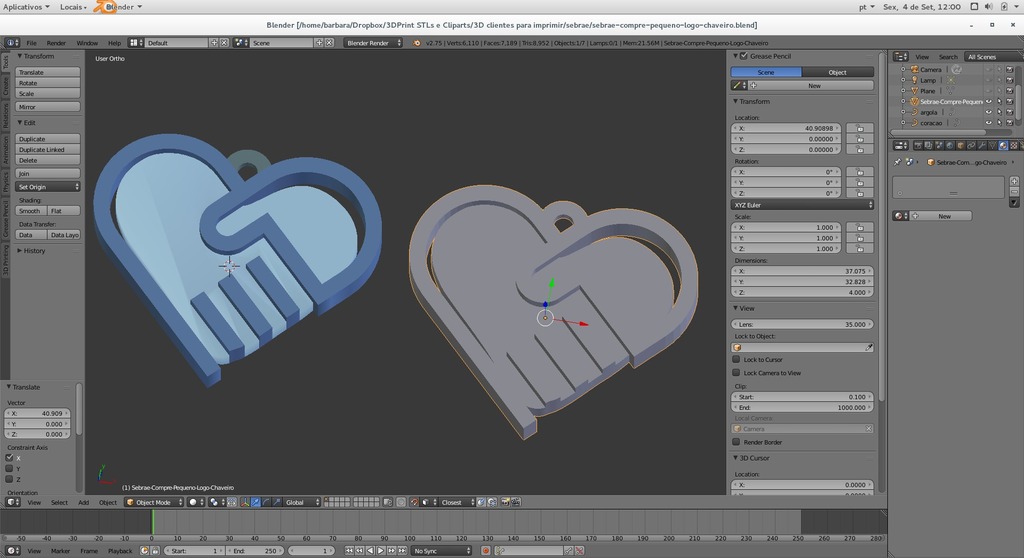
Task: Enable the Render Border checkbox
Action: coord(737,442)
